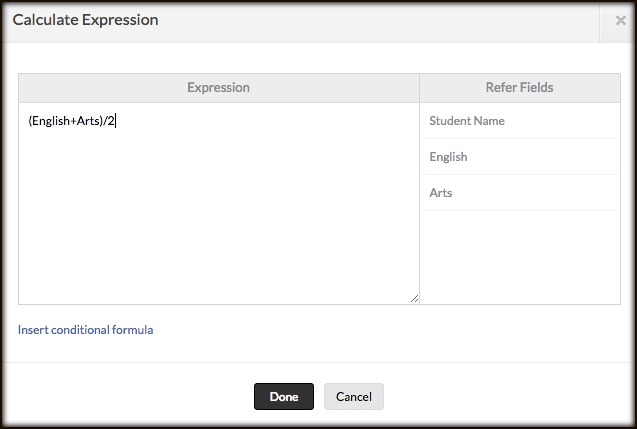This screenshot has height=429, width=637.
Task: Click the closing parenthesis before the slash
Action: click(x=102, y=122)
